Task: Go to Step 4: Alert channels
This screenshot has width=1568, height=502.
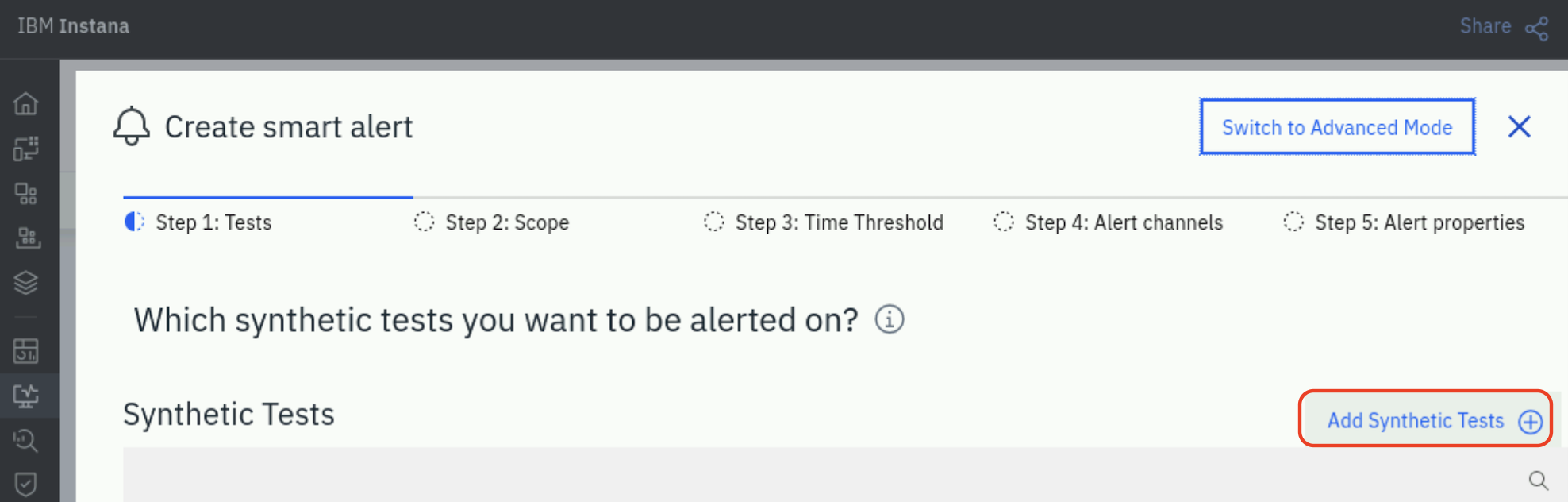Action: 1109,222
